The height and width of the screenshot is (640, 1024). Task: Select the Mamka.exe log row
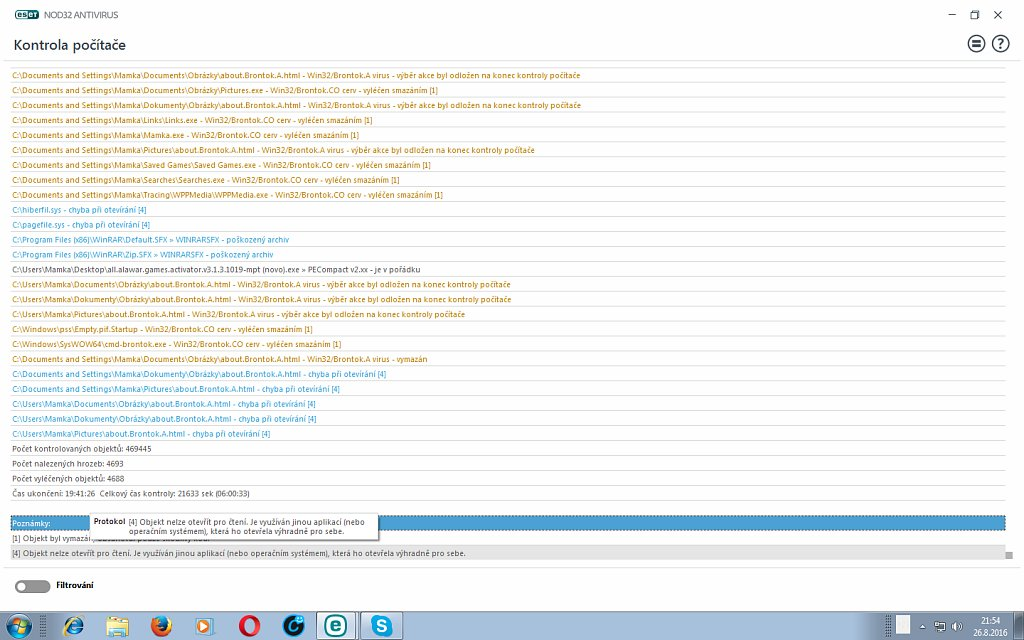click(x=508, y=135)
